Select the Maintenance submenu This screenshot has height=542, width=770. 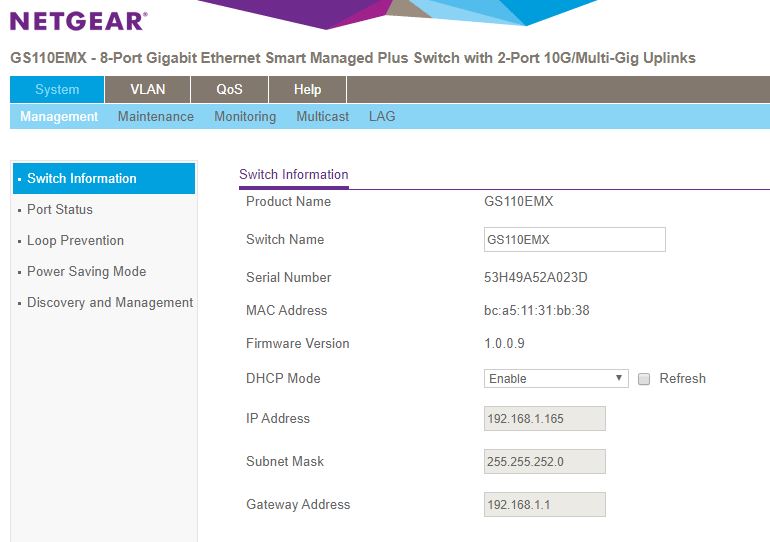(156, 116)
